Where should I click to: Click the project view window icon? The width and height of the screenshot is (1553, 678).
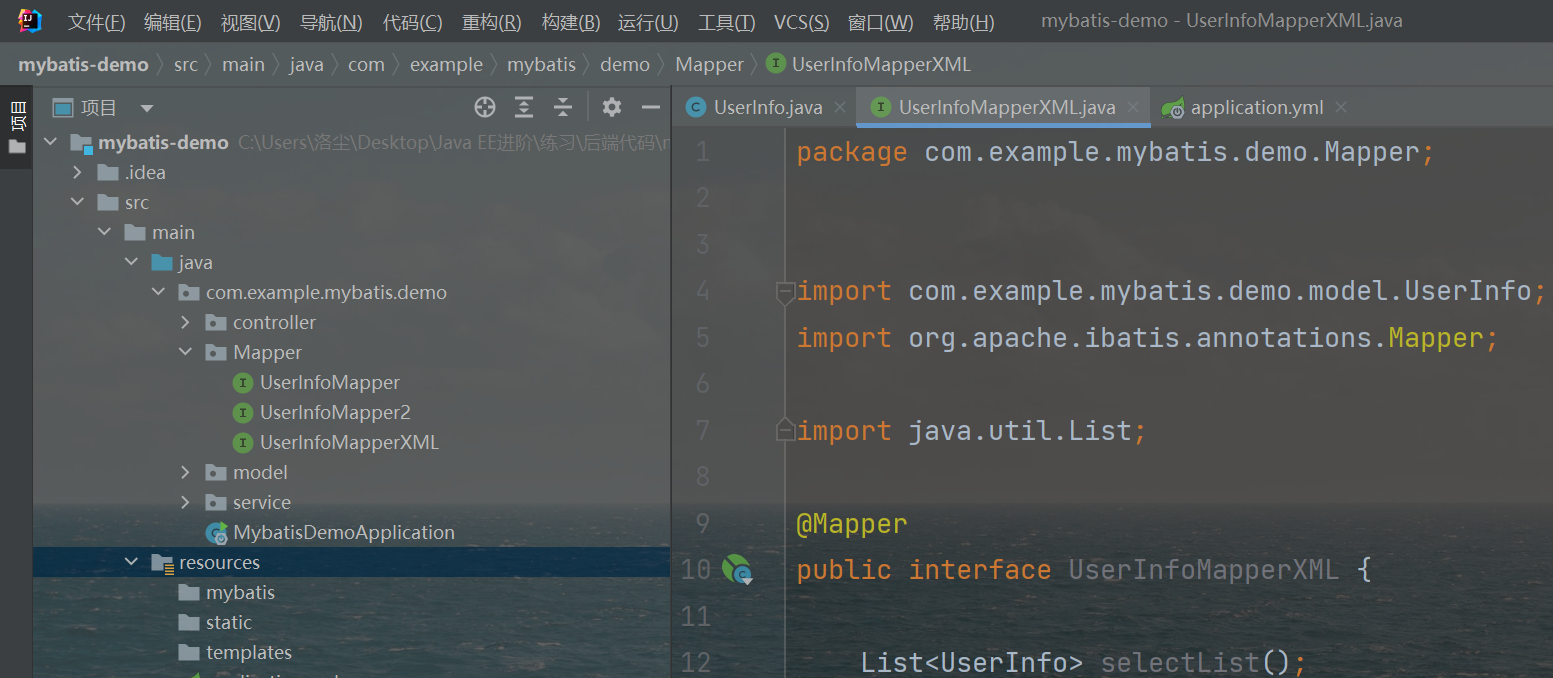click(63, 108)
